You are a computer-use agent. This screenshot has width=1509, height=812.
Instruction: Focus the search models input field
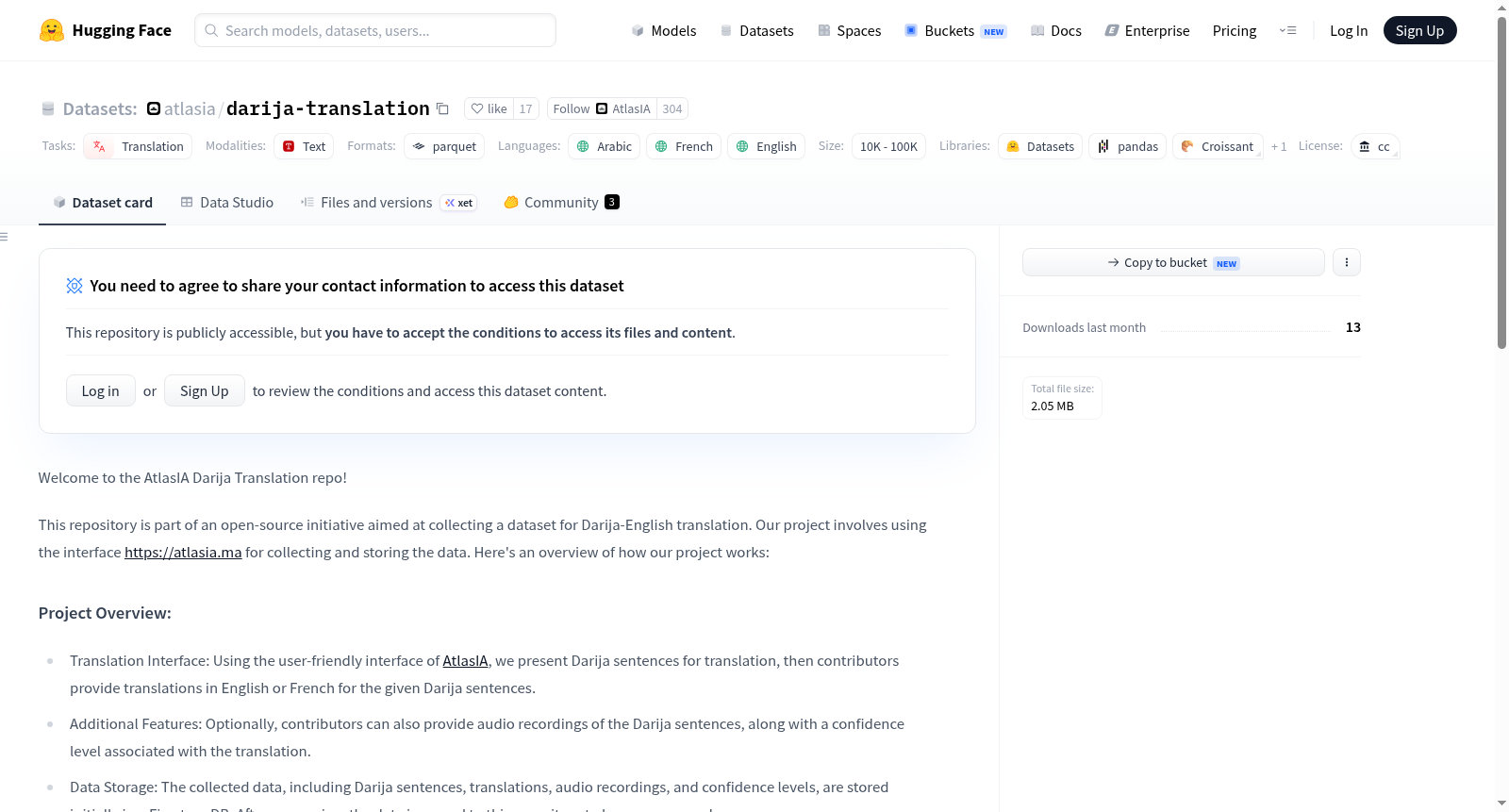tap(375, 30)
